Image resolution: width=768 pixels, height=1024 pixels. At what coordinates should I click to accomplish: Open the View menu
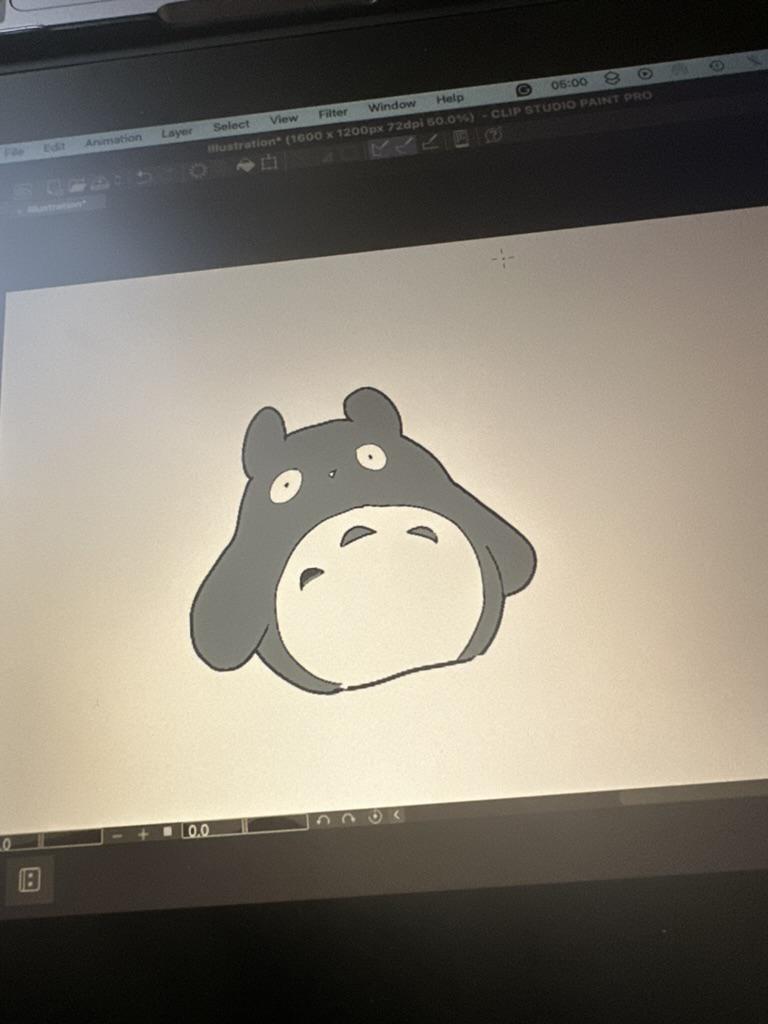pos(283,119)
